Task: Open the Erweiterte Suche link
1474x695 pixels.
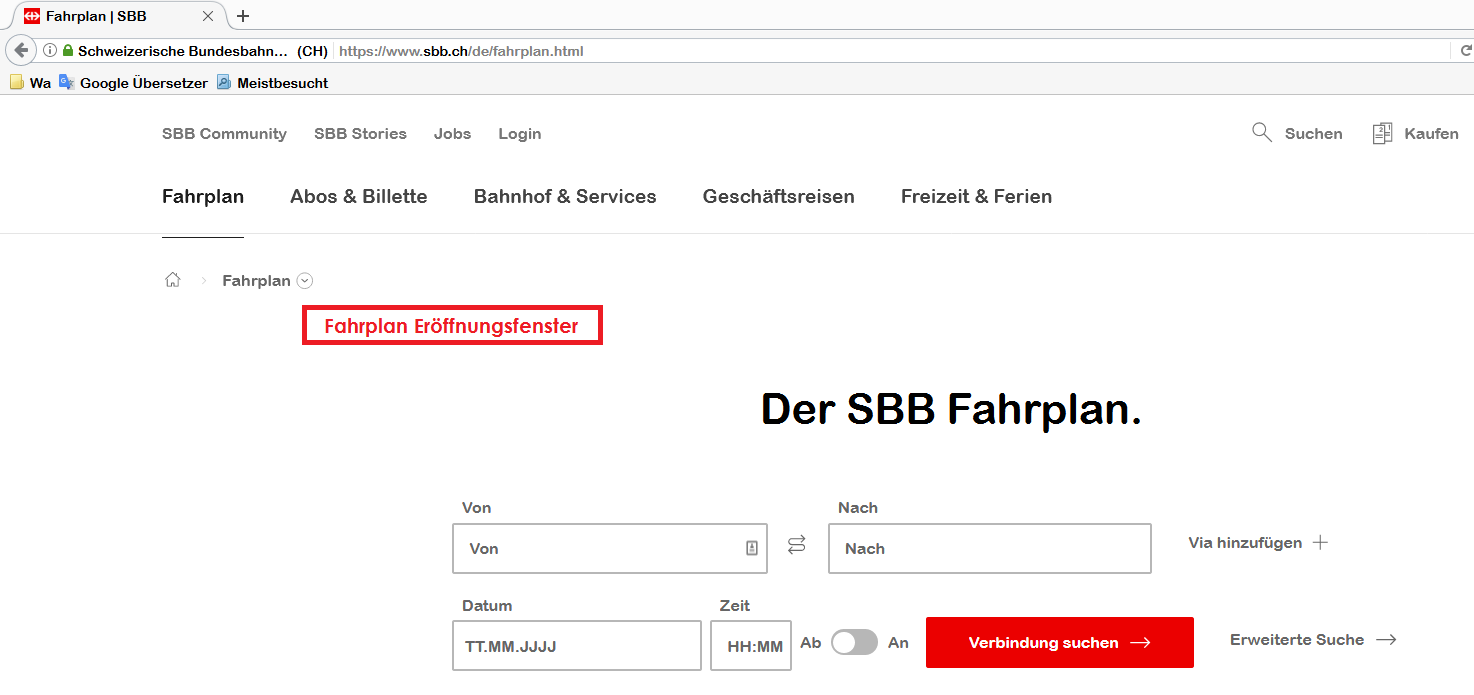Action: (x=1313, y=639)
